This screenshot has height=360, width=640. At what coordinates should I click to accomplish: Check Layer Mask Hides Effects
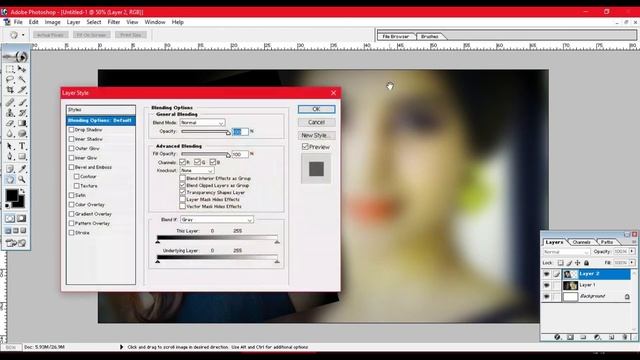[182, 200]
